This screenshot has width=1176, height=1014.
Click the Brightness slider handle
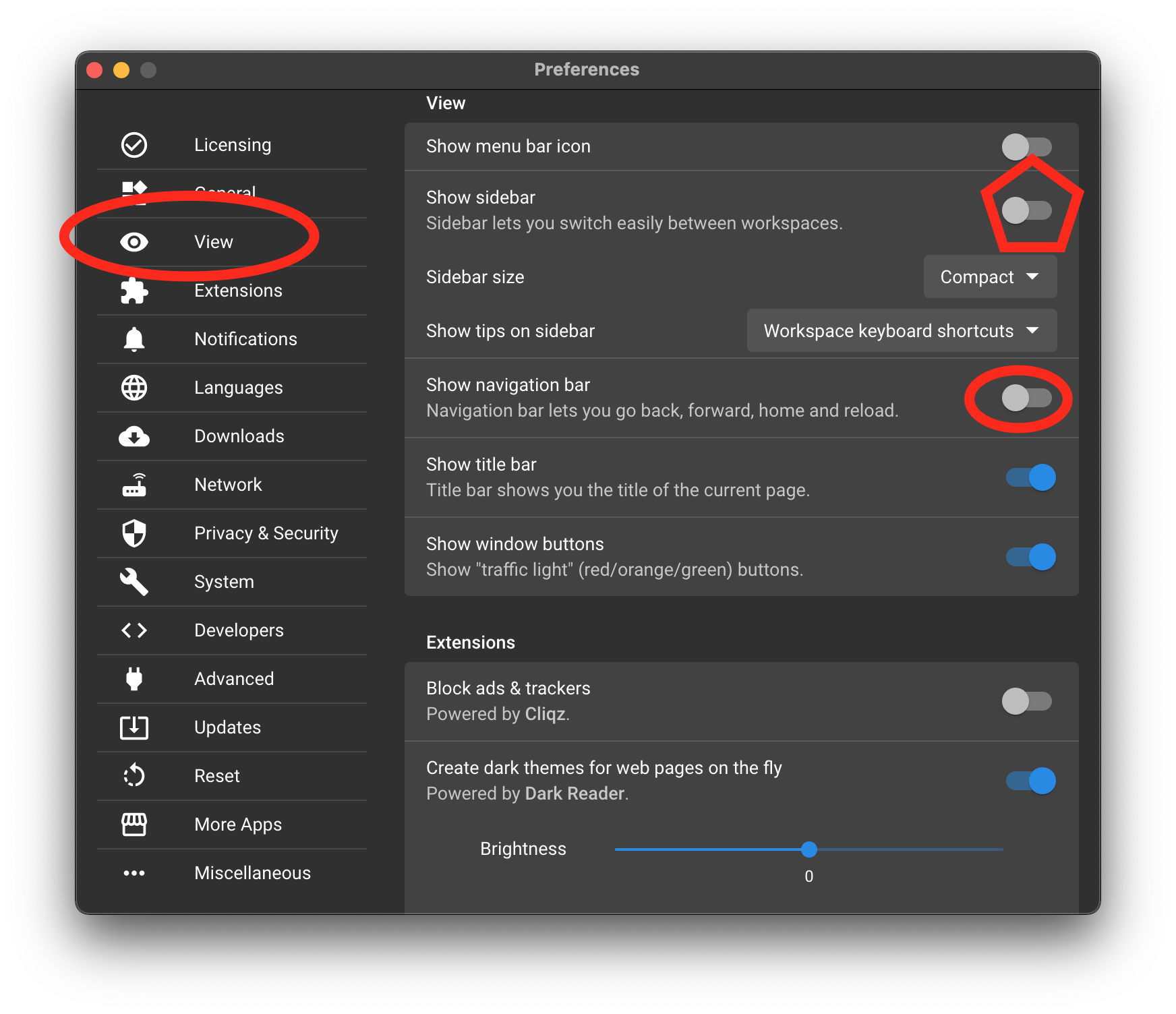tap(809, 849)
